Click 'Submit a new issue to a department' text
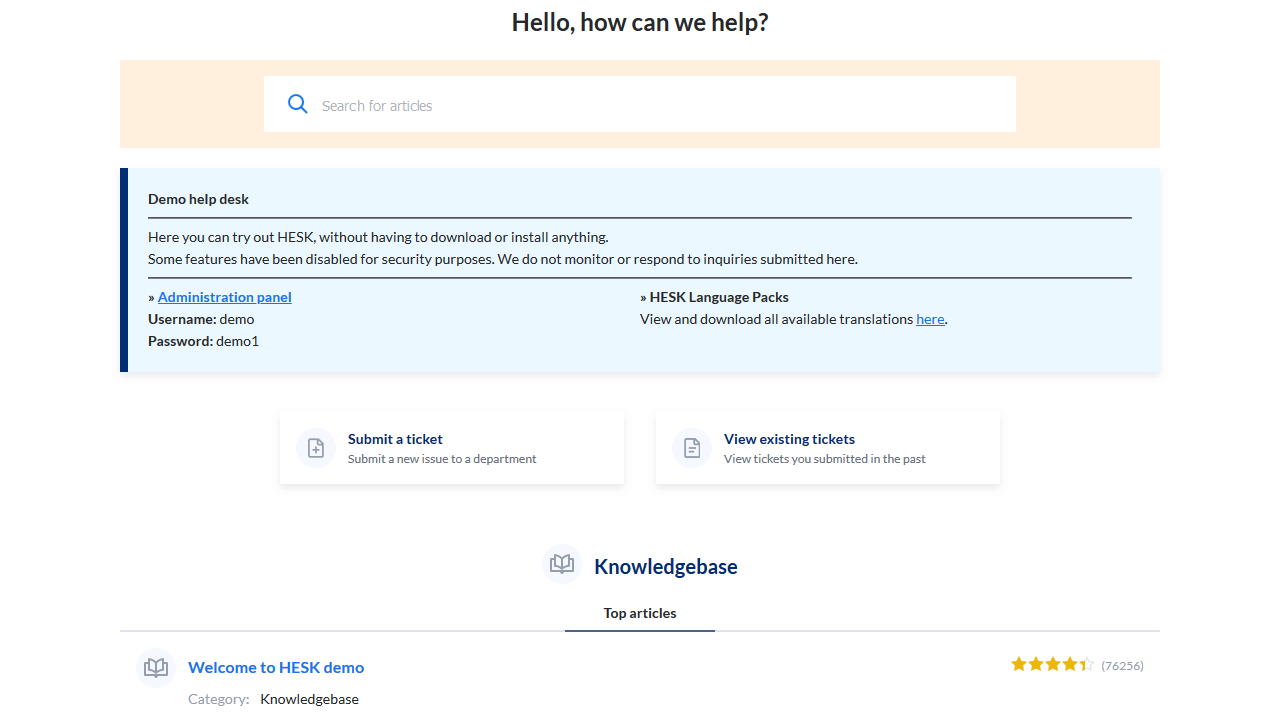 [x=442, y=459]
